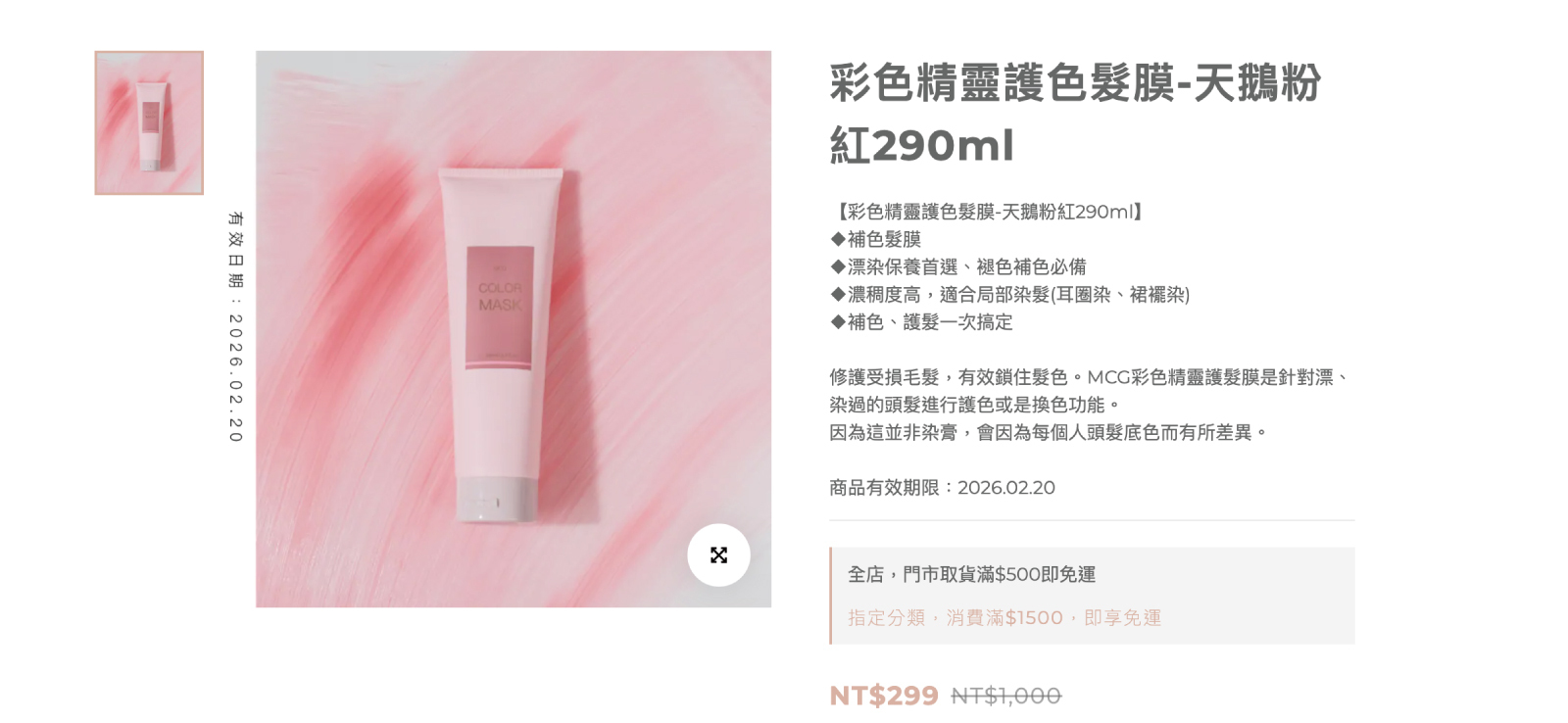Click the ◆漂染保養首選、褪色補色必備 bullet line
Screen dimensions: 1568x723
pyautogui.click(x=957, y=266)
